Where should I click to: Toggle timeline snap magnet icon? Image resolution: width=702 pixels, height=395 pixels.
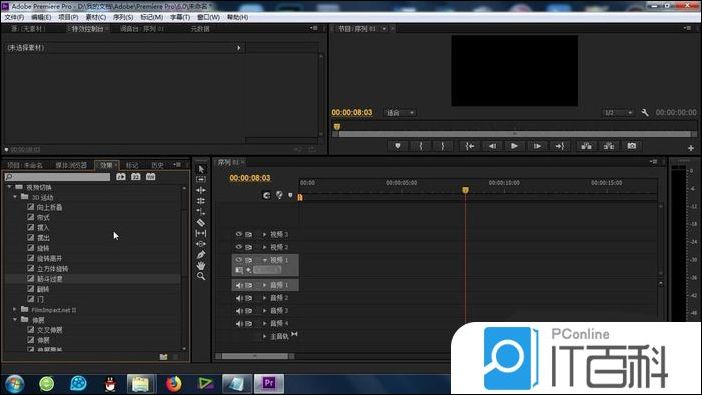click(266, 195)
